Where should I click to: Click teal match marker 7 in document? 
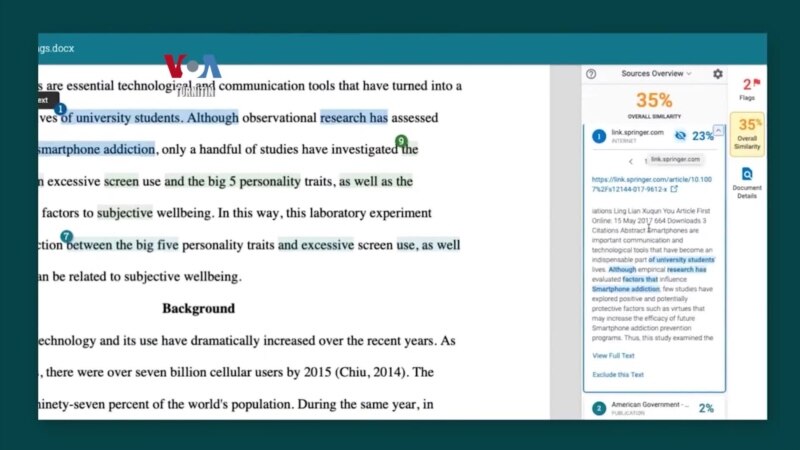66,236
